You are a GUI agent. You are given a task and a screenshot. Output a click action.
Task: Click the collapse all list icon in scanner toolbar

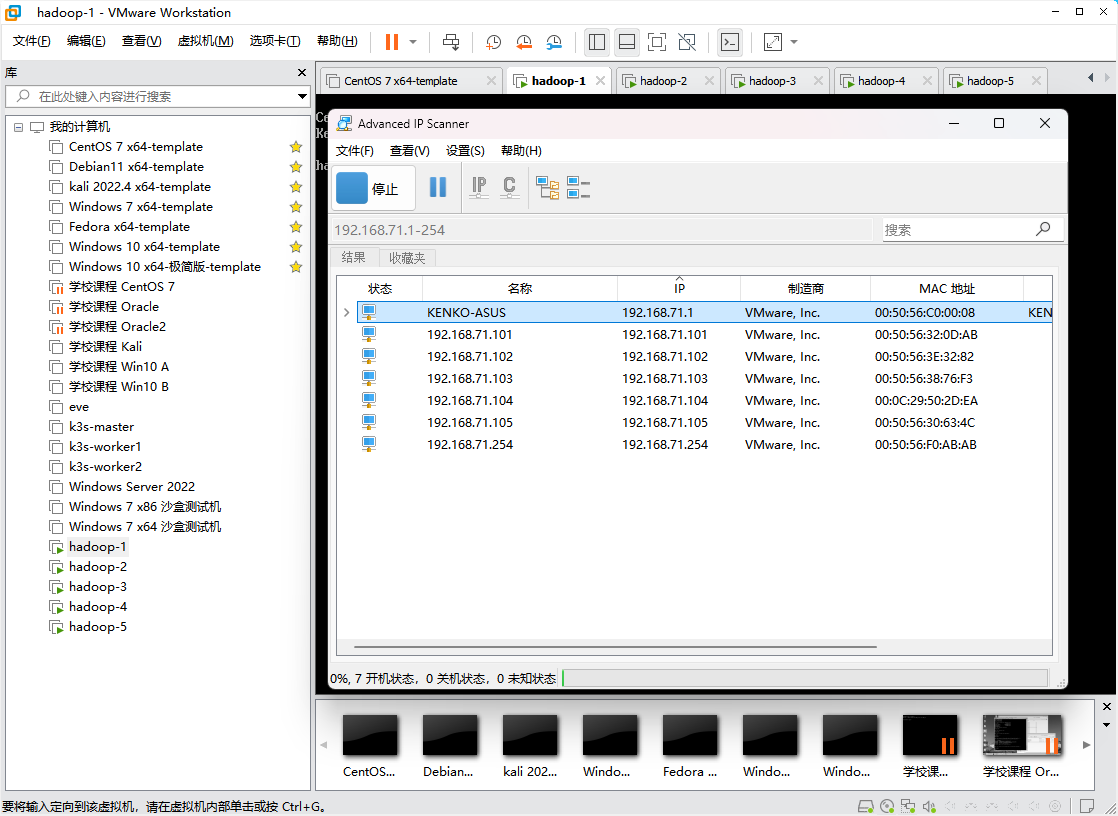[x=578, y=187]
